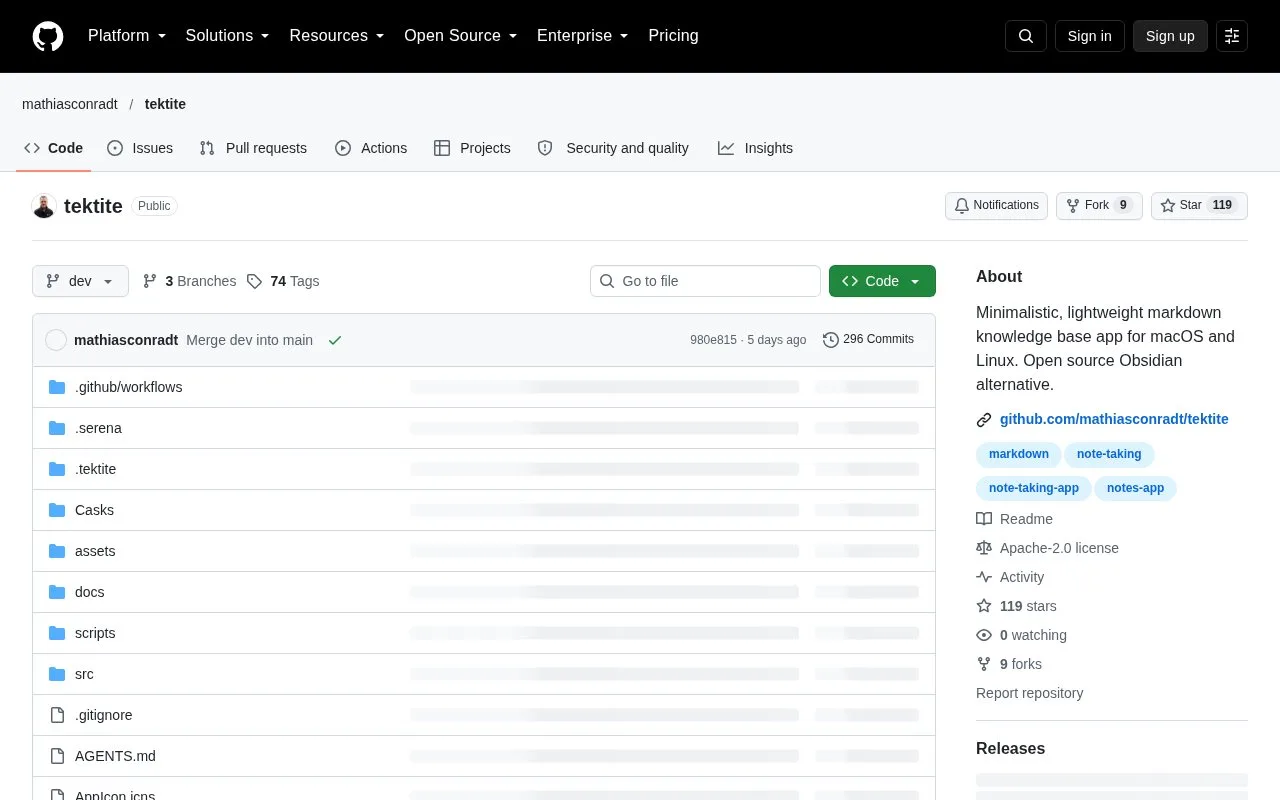Open the .gitignore file
The height and width of the screenshot is (800, 1280).
point(103,715)
